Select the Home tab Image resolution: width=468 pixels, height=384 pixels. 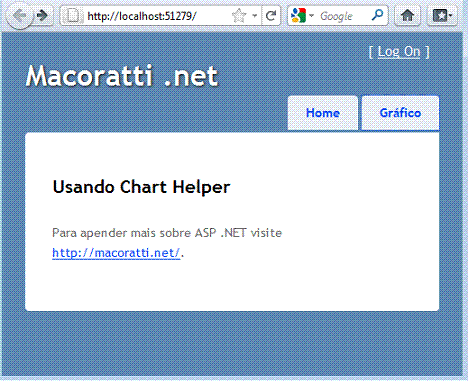point(323,113)
